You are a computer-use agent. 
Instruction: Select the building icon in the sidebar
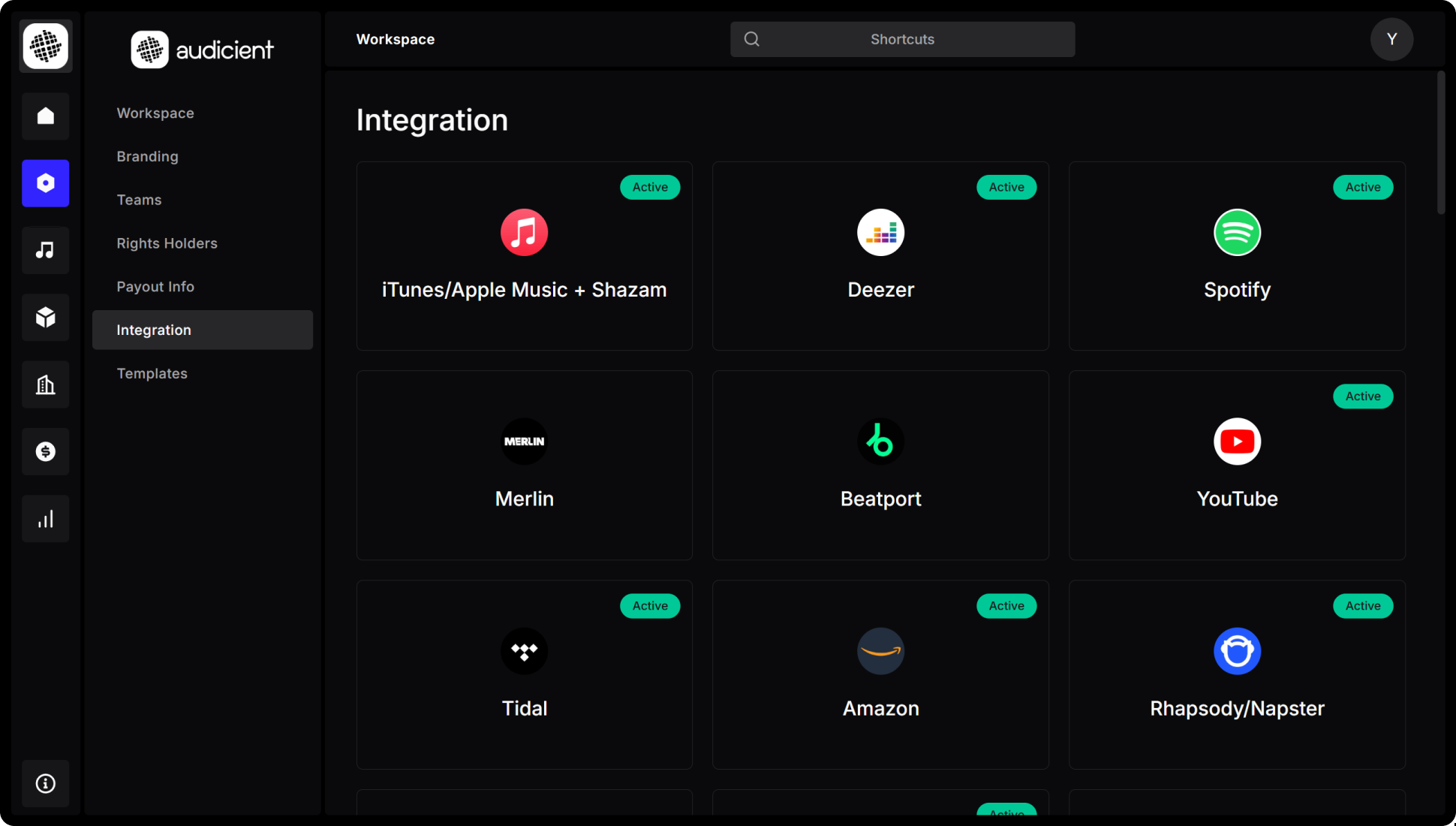pos(45,384)
